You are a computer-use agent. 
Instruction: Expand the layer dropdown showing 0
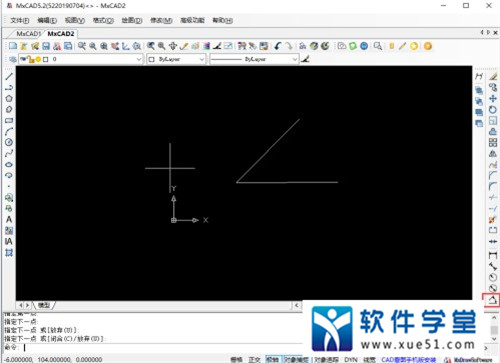pyautogui.click(x=81, y=59)
